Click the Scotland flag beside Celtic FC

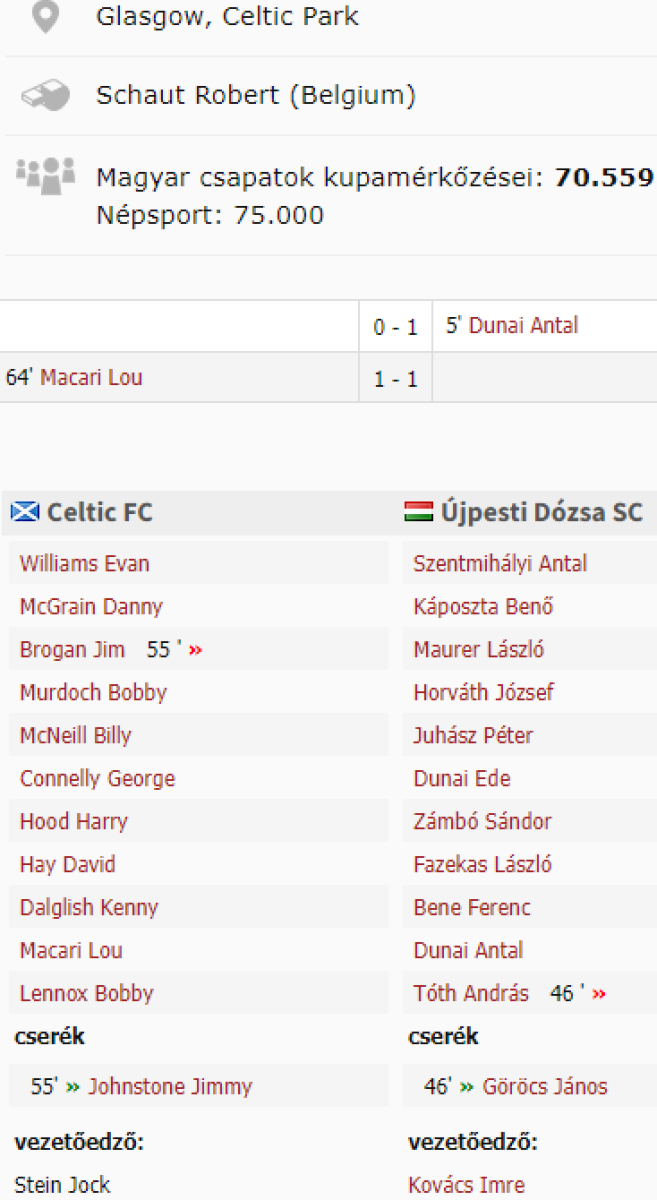coord(25,513)
